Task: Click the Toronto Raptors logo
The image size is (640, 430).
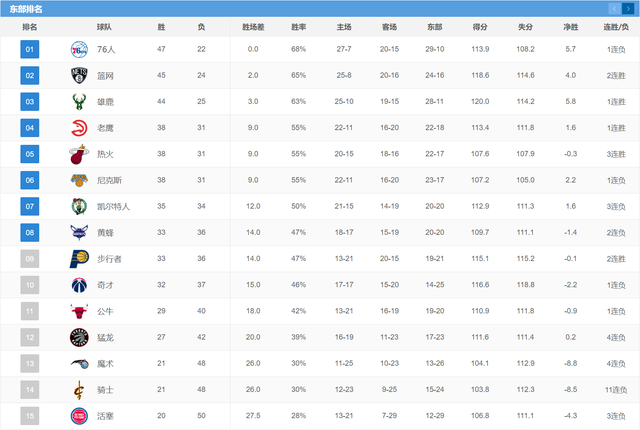Action: coord(79,337)
